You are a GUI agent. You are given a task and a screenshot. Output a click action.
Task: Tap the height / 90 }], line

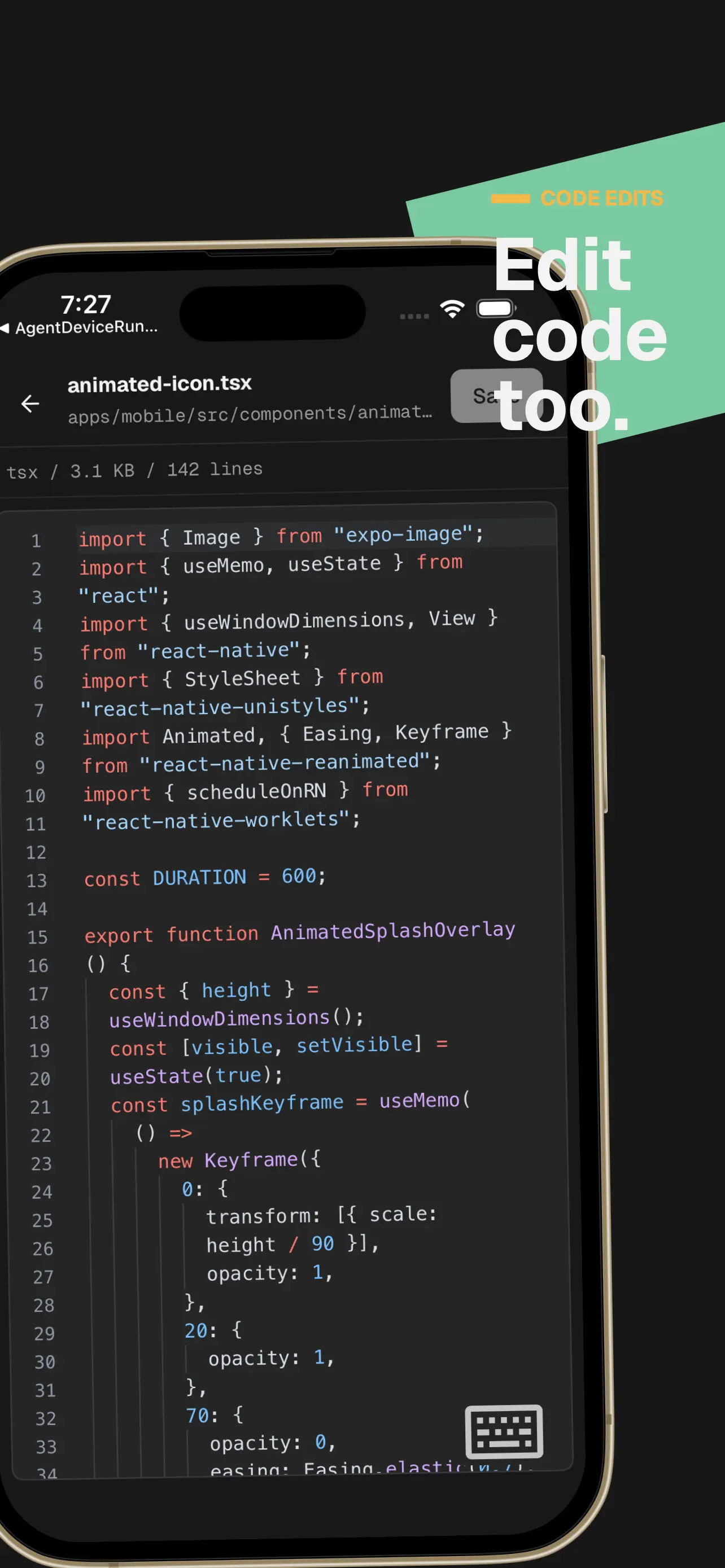coord(293,1243)
